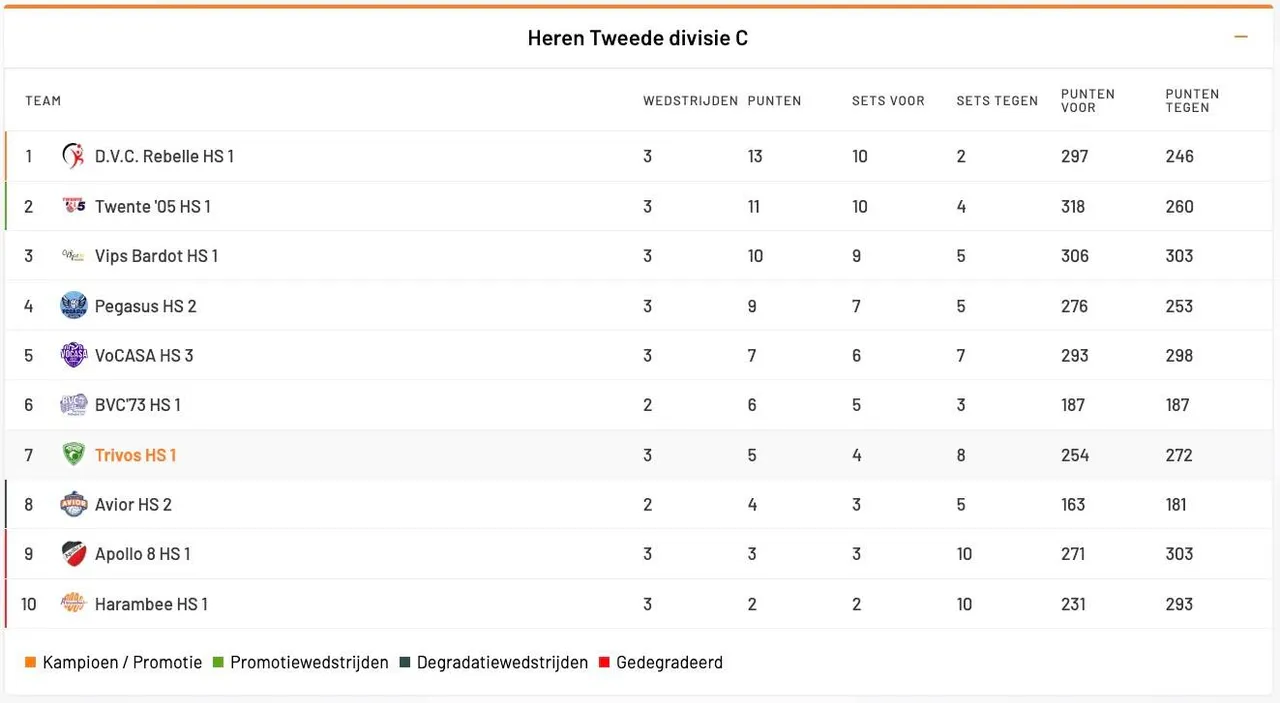The image size is (1280, 703).
Task: Open the Trivos HS 1 team link
Action: coord(135,455)
